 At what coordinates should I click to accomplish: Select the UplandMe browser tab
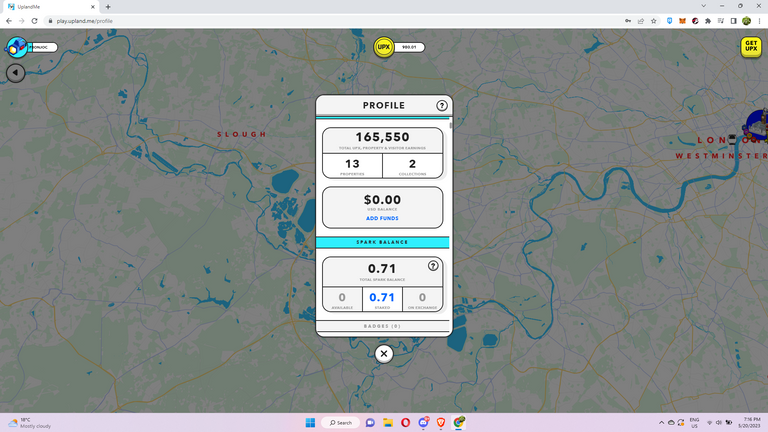click(x=50, y=7)
